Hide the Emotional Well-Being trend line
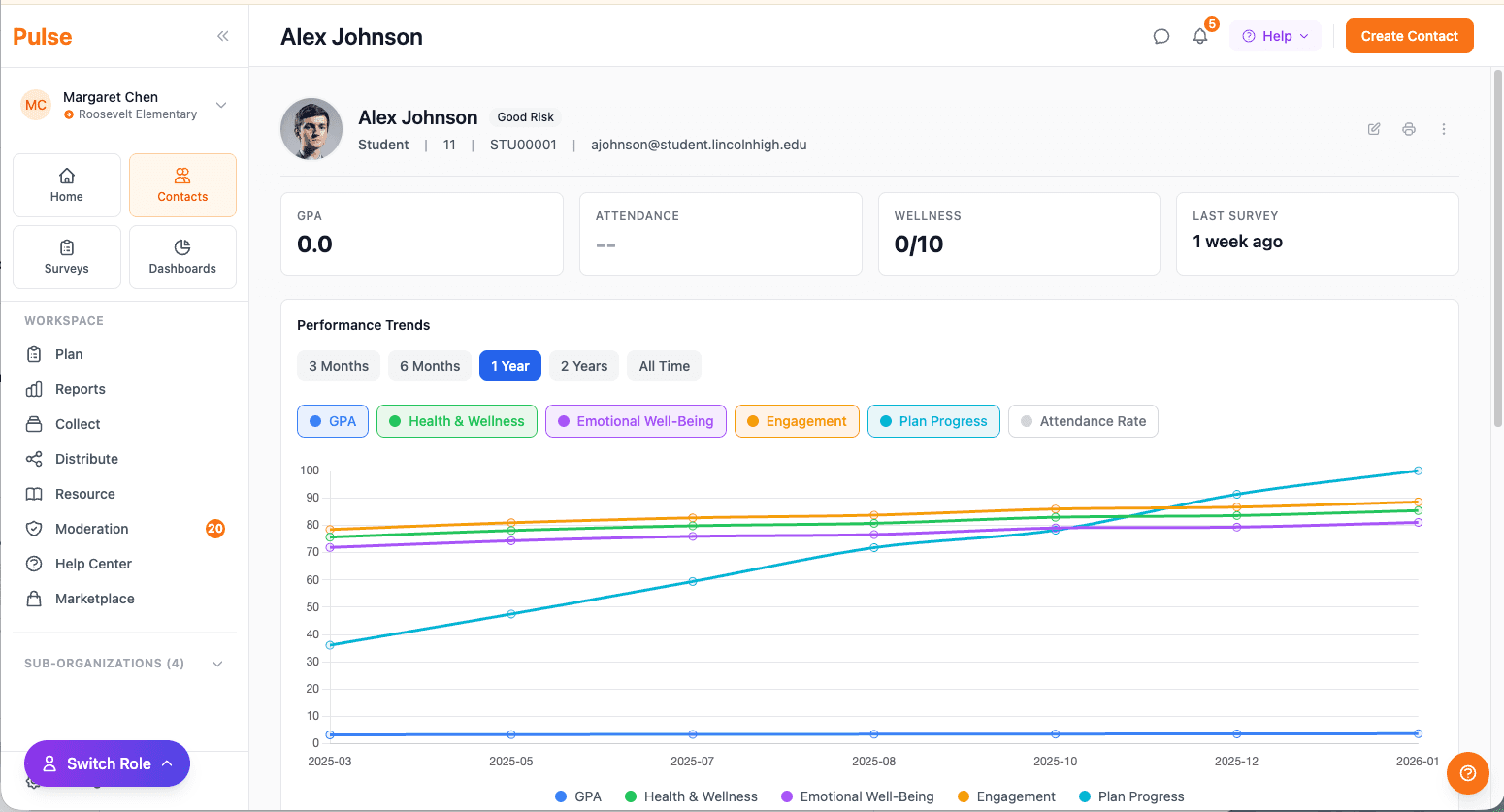The width and height of the screenshot is (1504, 812). [636, 421]
